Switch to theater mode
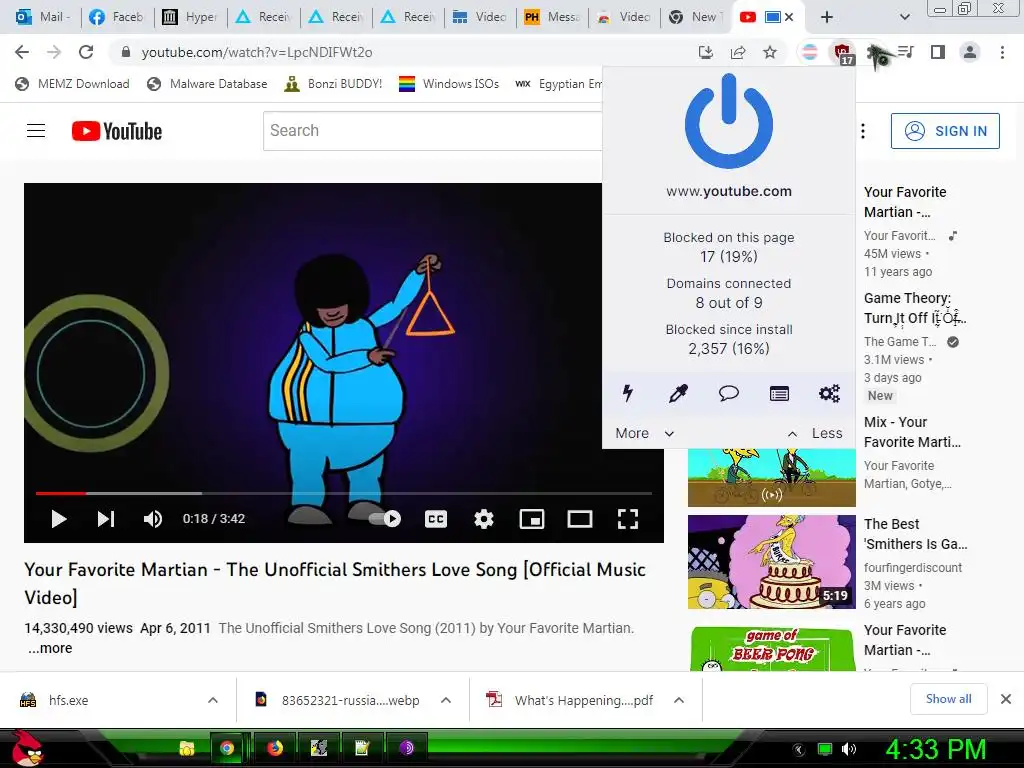1024x768 pixels. coord(580,519)
